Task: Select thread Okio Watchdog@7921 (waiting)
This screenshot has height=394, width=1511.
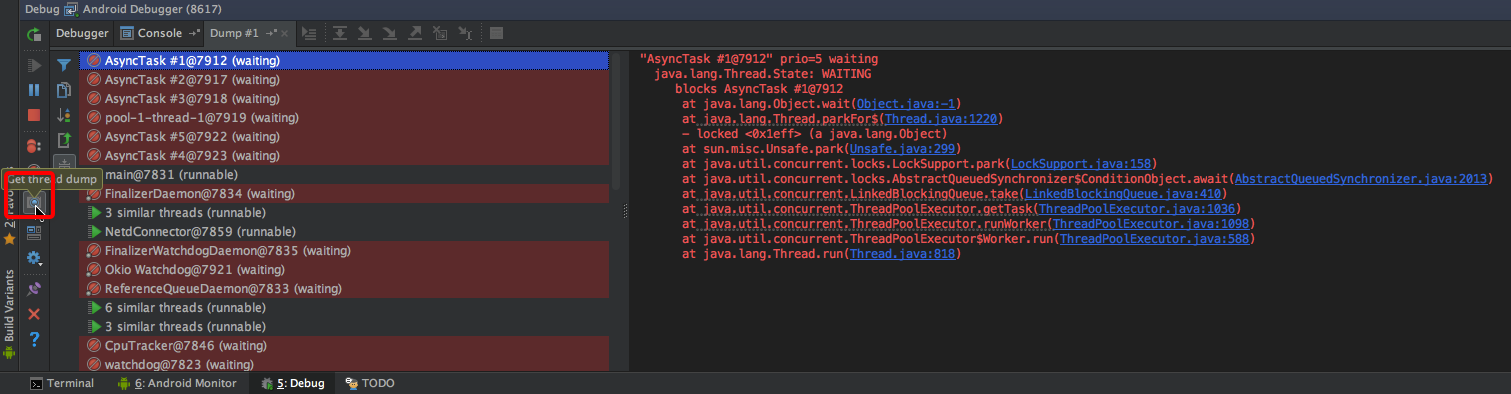Action: [x=344, y=270]
